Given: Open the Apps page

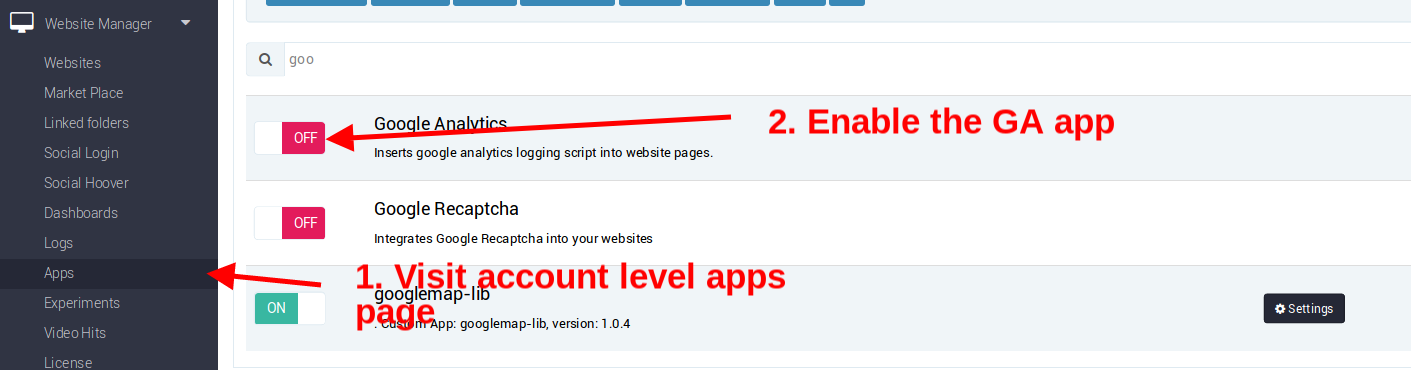Looking at the screenshot, I should pyautogui.click(x=59, y=272).
